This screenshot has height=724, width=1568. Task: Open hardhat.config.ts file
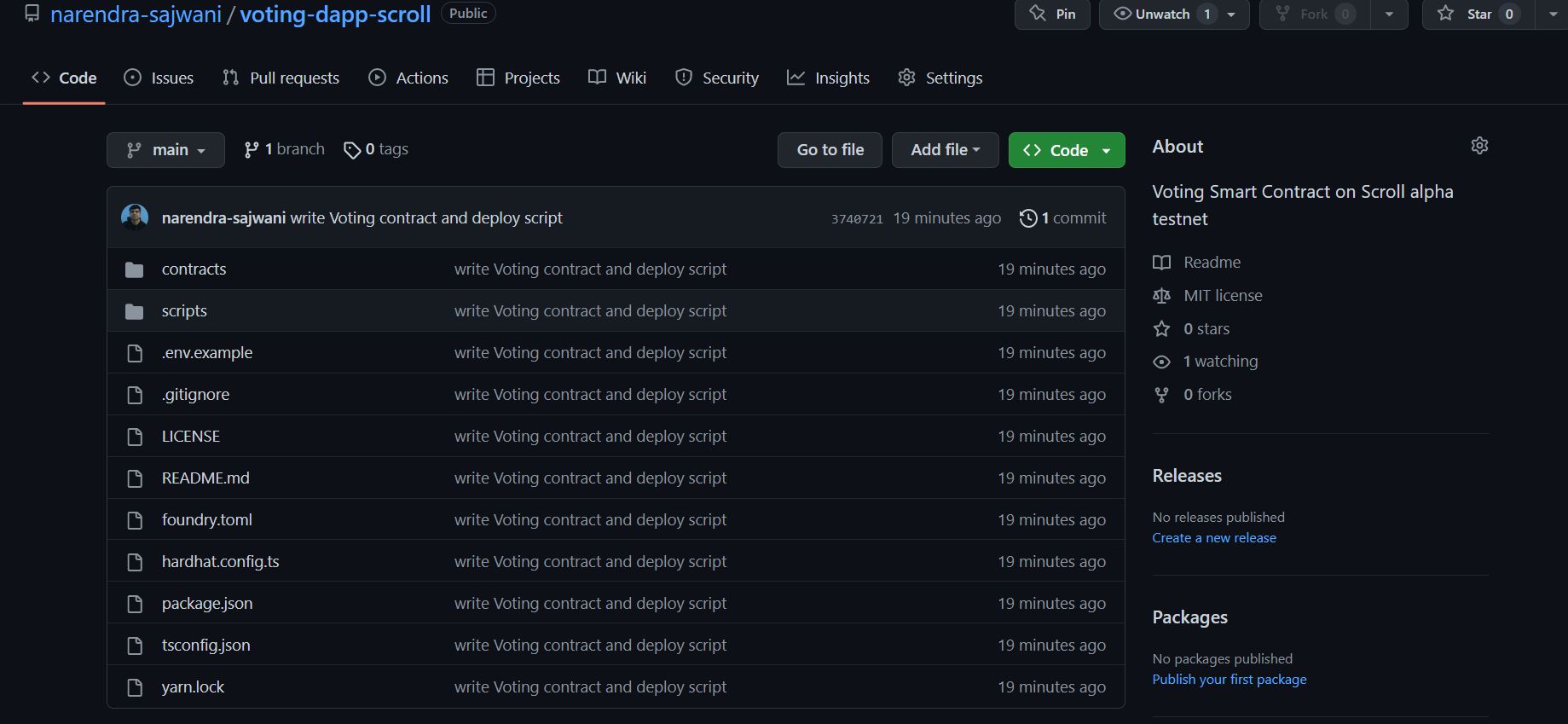[x=221, y=561]
